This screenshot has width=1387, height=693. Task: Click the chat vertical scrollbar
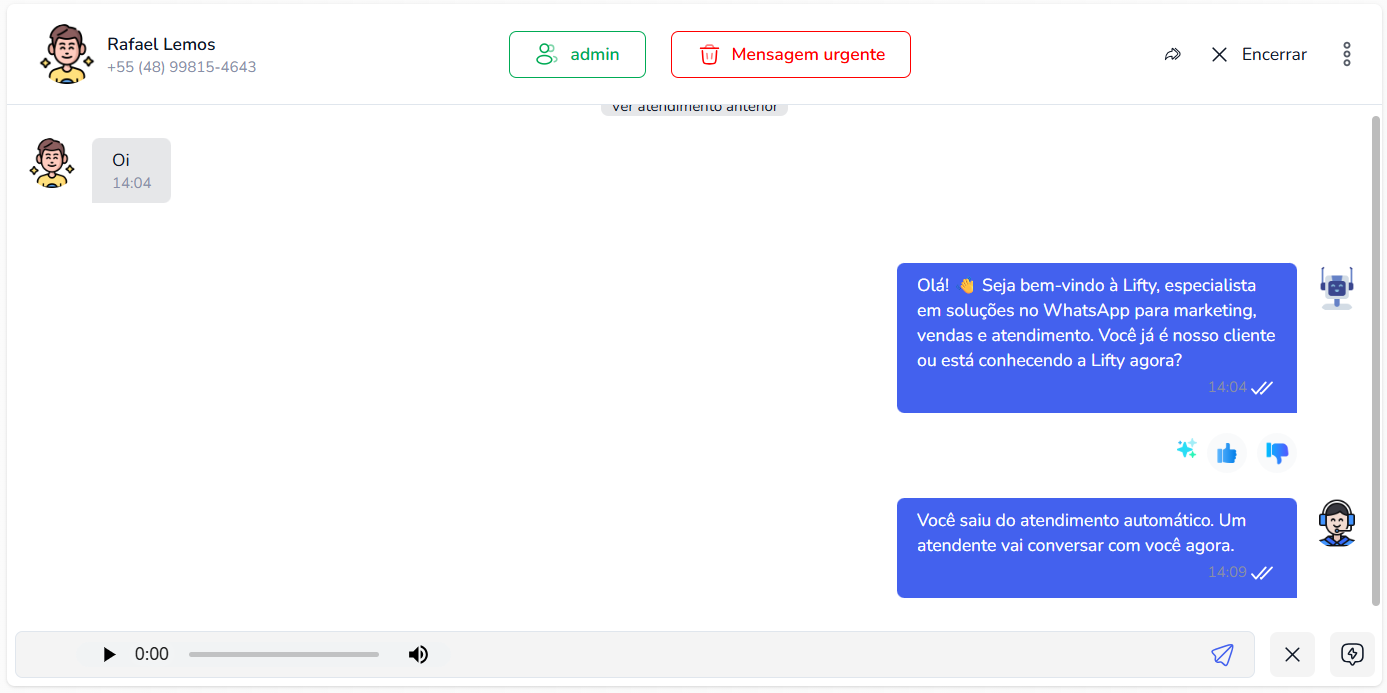[x=1376, y=360]
